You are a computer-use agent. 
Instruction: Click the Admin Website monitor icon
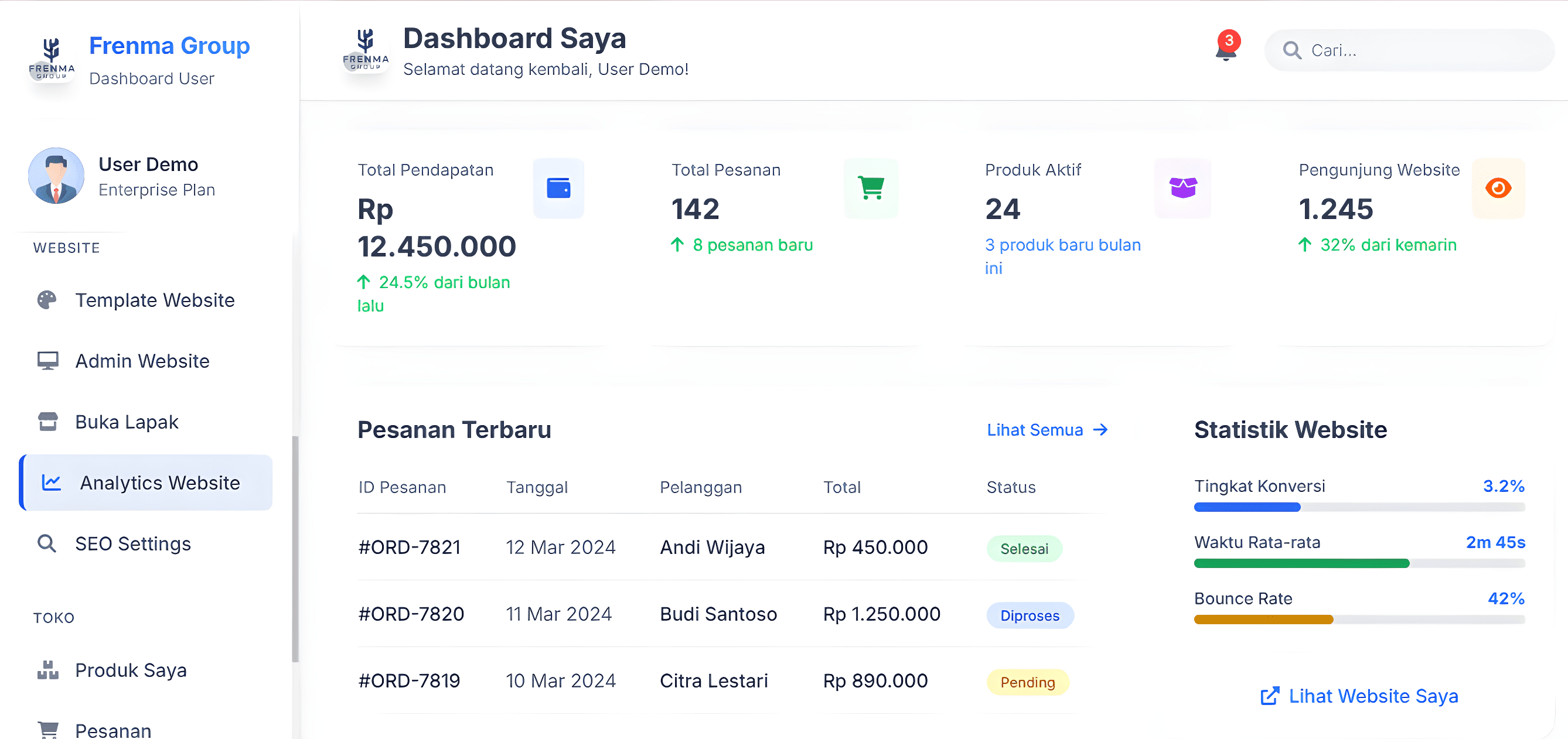click(x=48, y=360)
